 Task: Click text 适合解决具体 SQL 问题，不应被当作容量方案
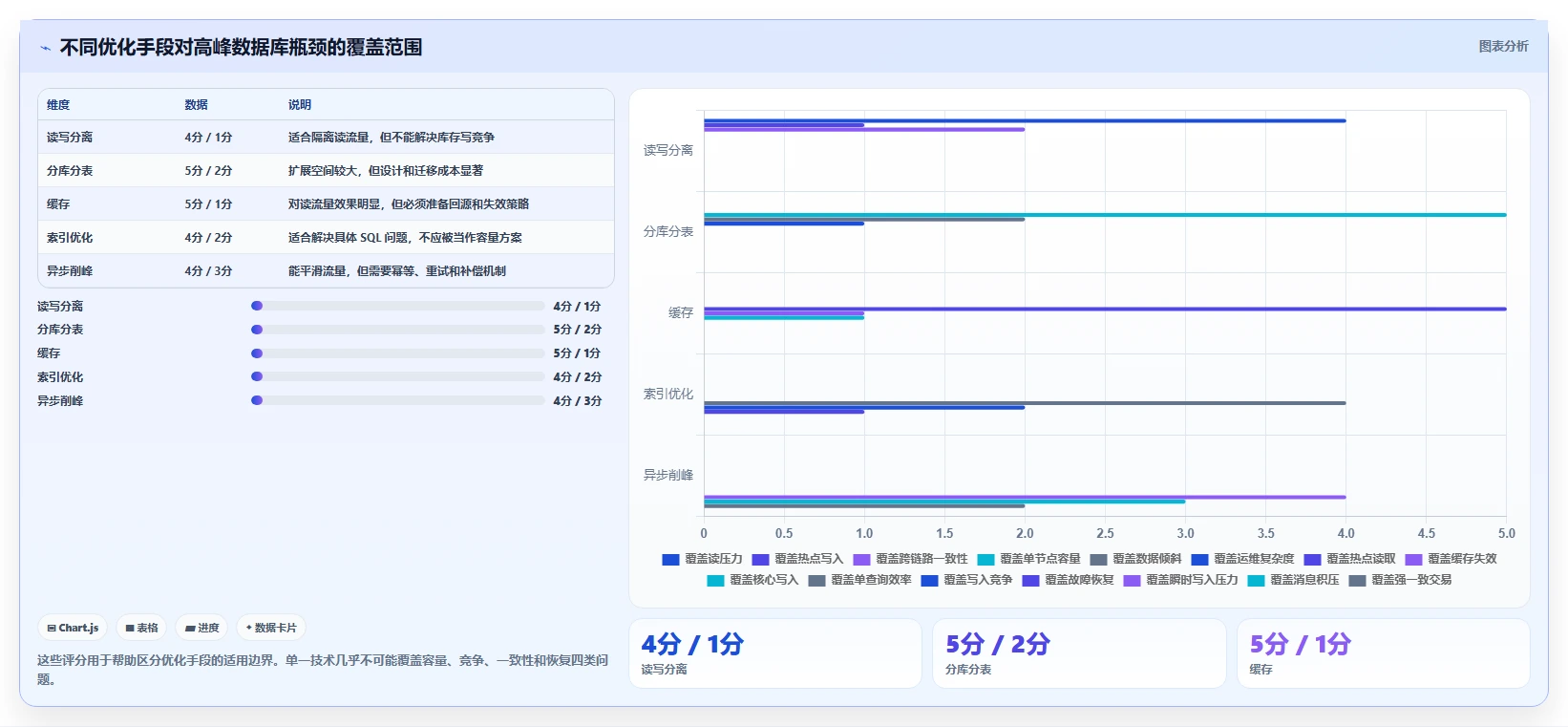point(405,238)
